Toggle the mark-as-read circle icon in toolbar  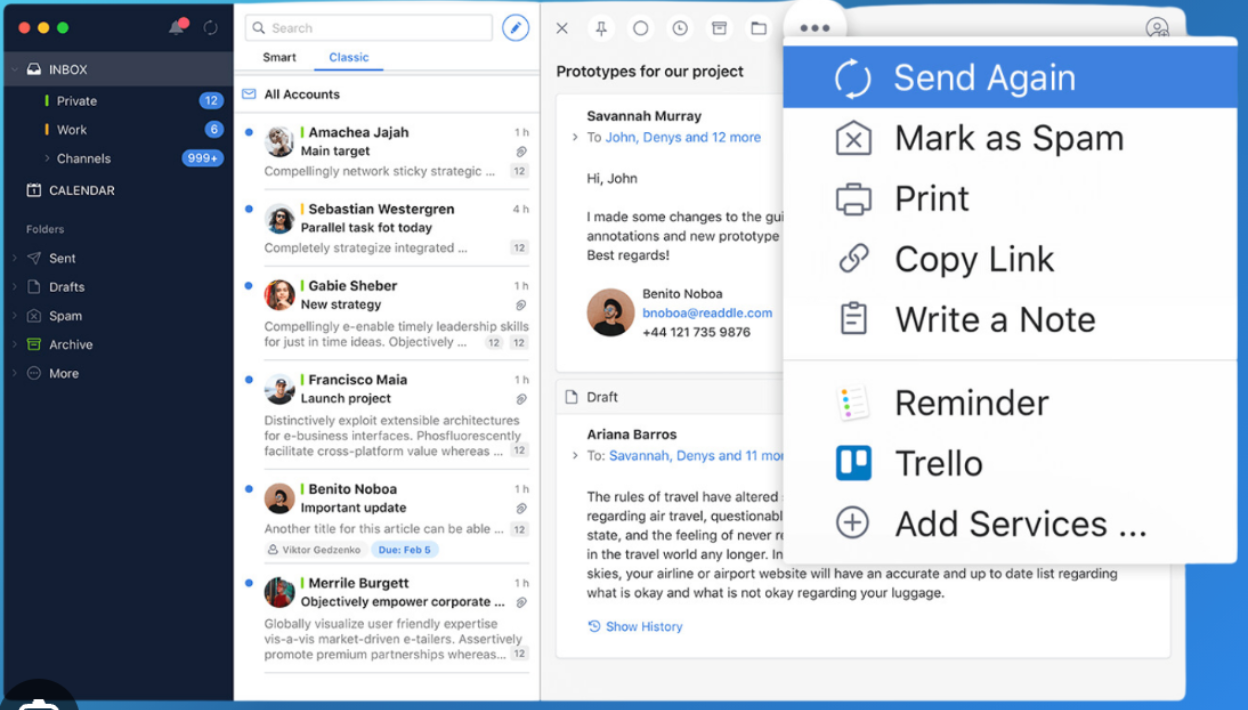641,29
